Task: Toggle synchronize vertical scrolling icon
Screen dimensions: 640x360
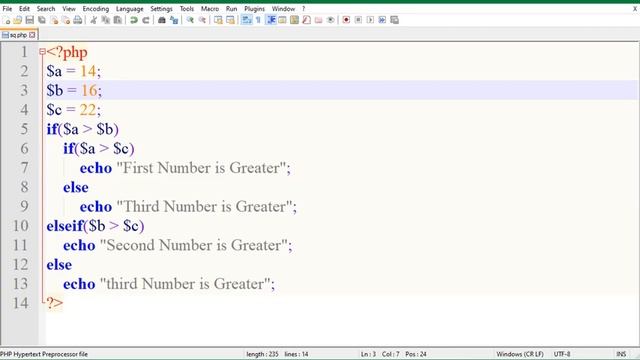Action: point(218,20)
